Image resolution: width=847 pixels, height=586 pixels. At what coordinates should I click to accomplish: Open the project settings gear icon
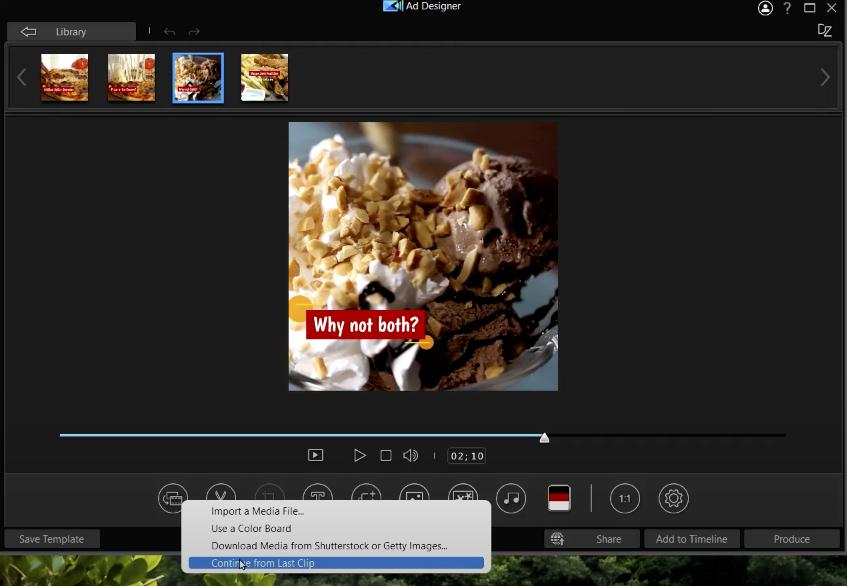[673, 498]
